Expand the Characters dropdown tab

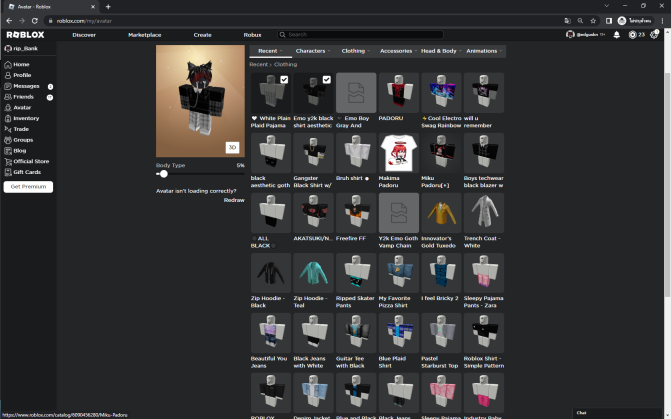(313, 51)
